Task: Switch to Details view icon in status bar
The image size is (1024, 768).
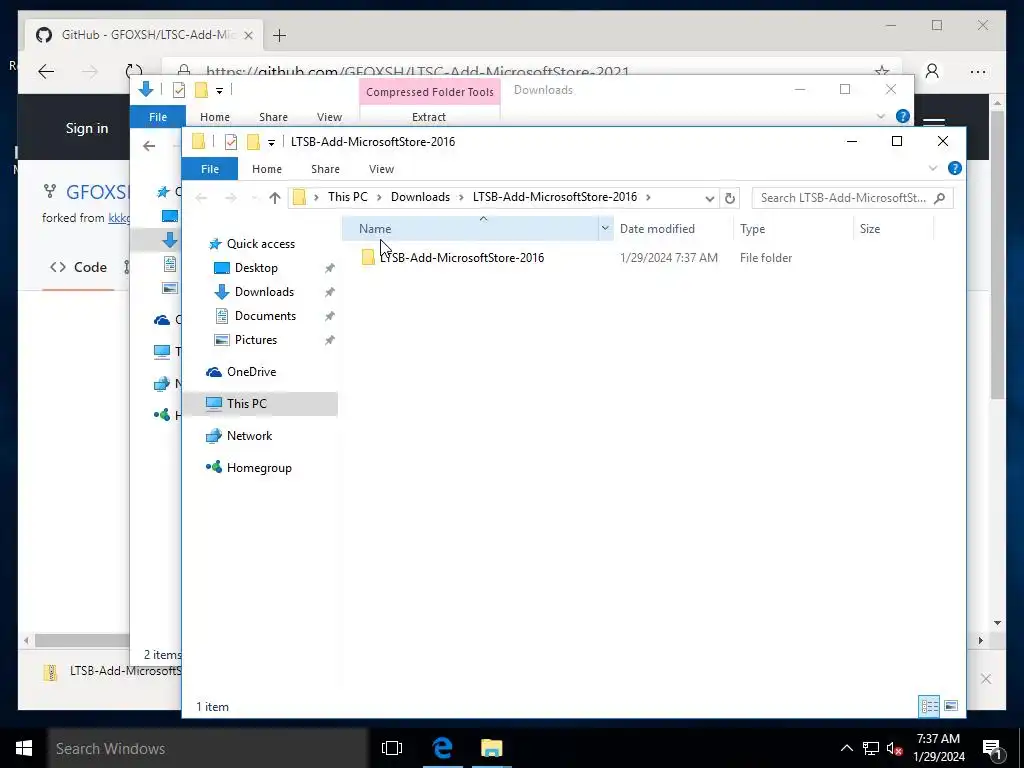Action: (929, 706)
